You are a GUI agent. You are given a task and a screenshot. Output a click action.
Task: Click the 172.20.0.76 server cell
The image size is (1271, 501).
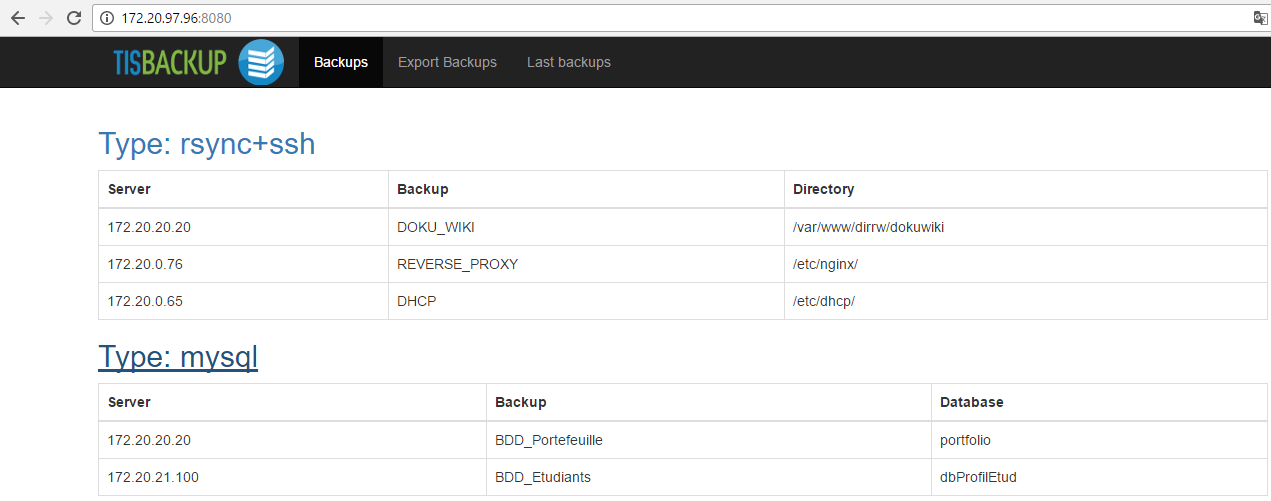(x=145, y=265)
